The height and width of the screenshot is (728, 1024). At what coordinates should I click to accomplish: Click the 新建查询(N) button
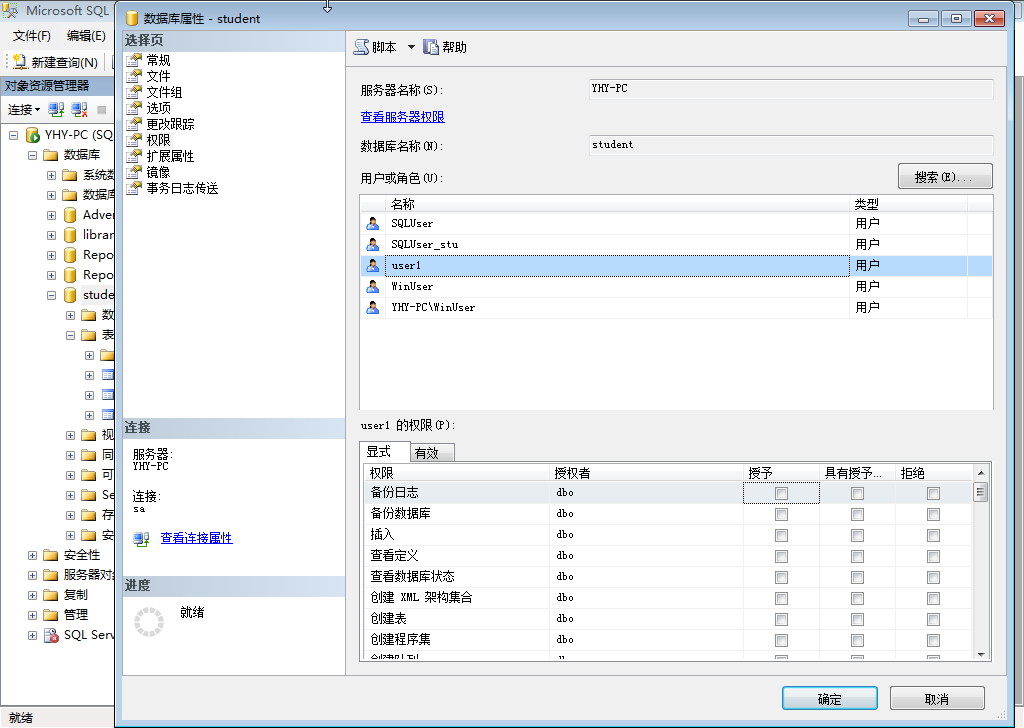click(x=55, y=62)
